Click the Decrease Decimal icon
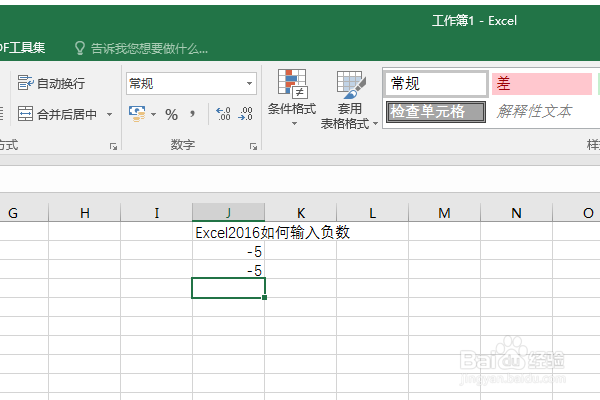 coord(245,114)
